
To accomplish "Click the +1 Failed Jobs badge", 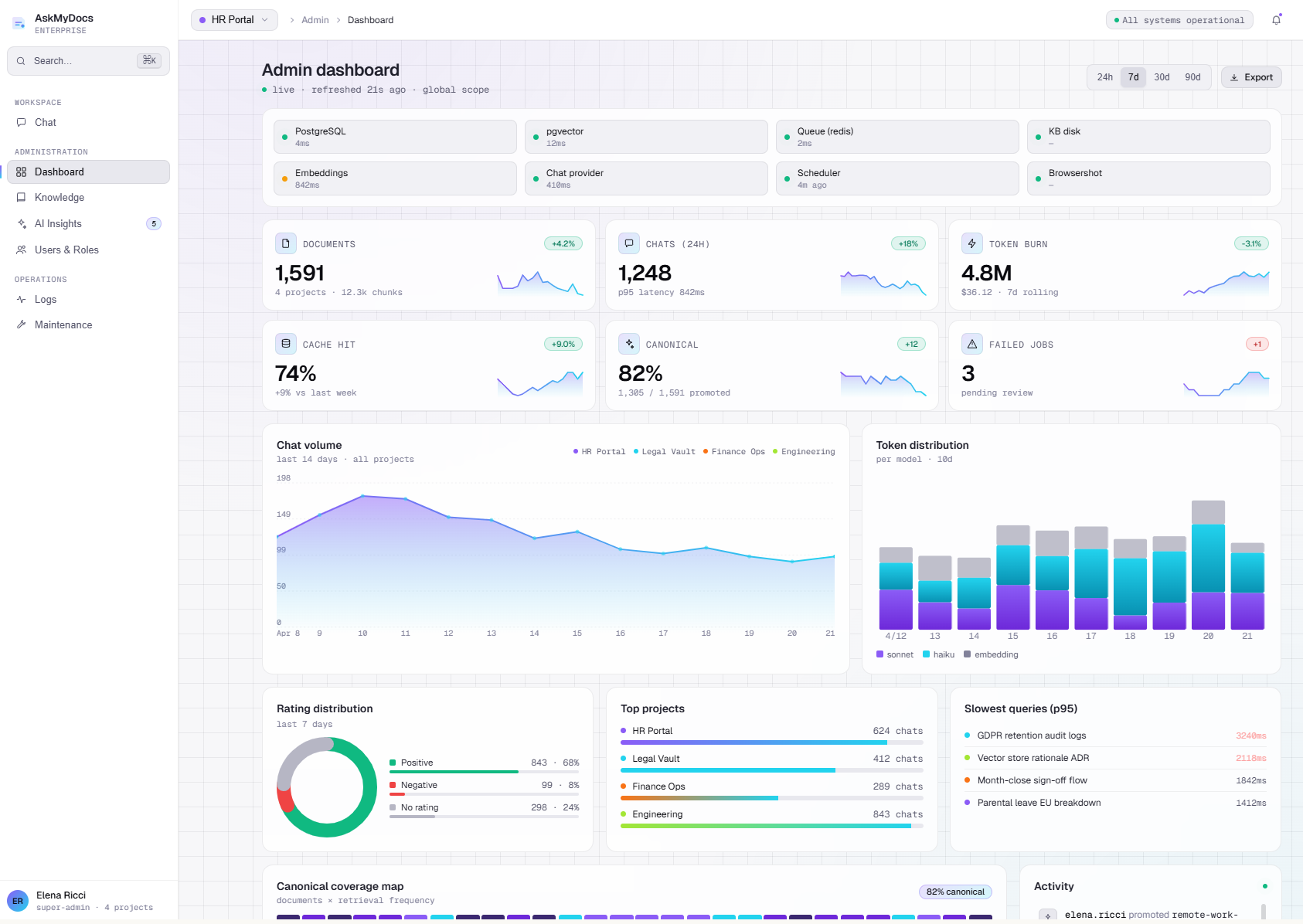I will 1257,344.
